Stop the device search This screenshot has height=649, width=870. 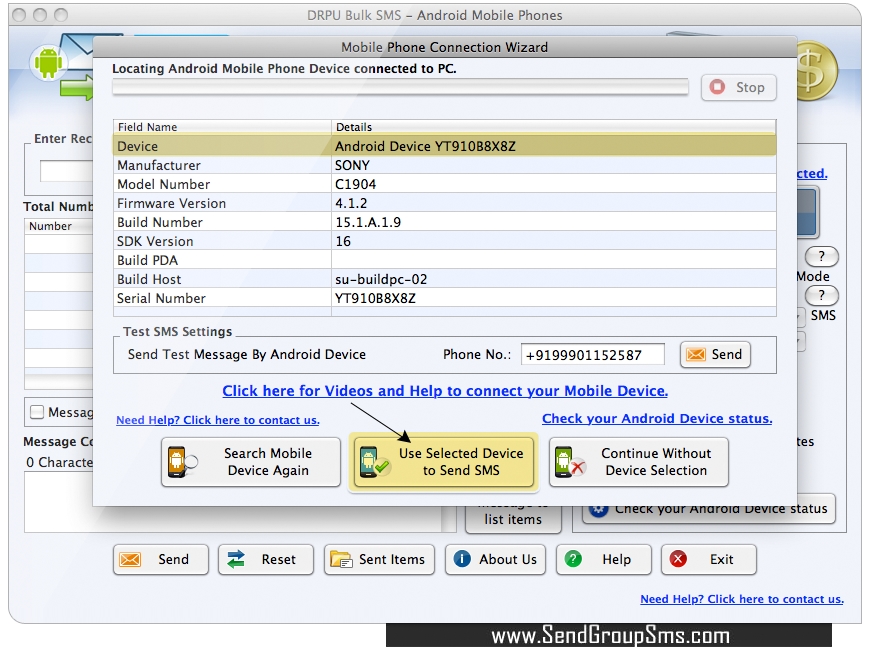tap(739, 87)
